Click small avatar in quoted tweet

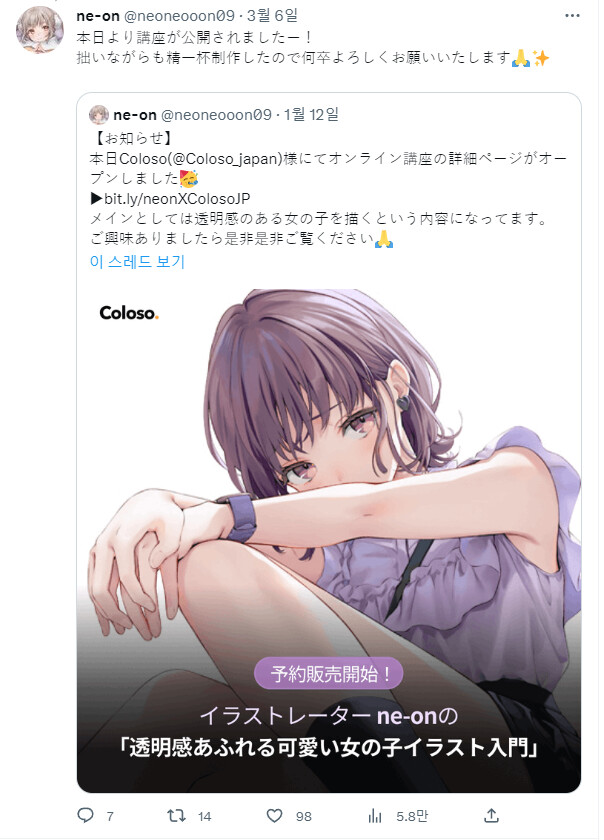[99, 115]
